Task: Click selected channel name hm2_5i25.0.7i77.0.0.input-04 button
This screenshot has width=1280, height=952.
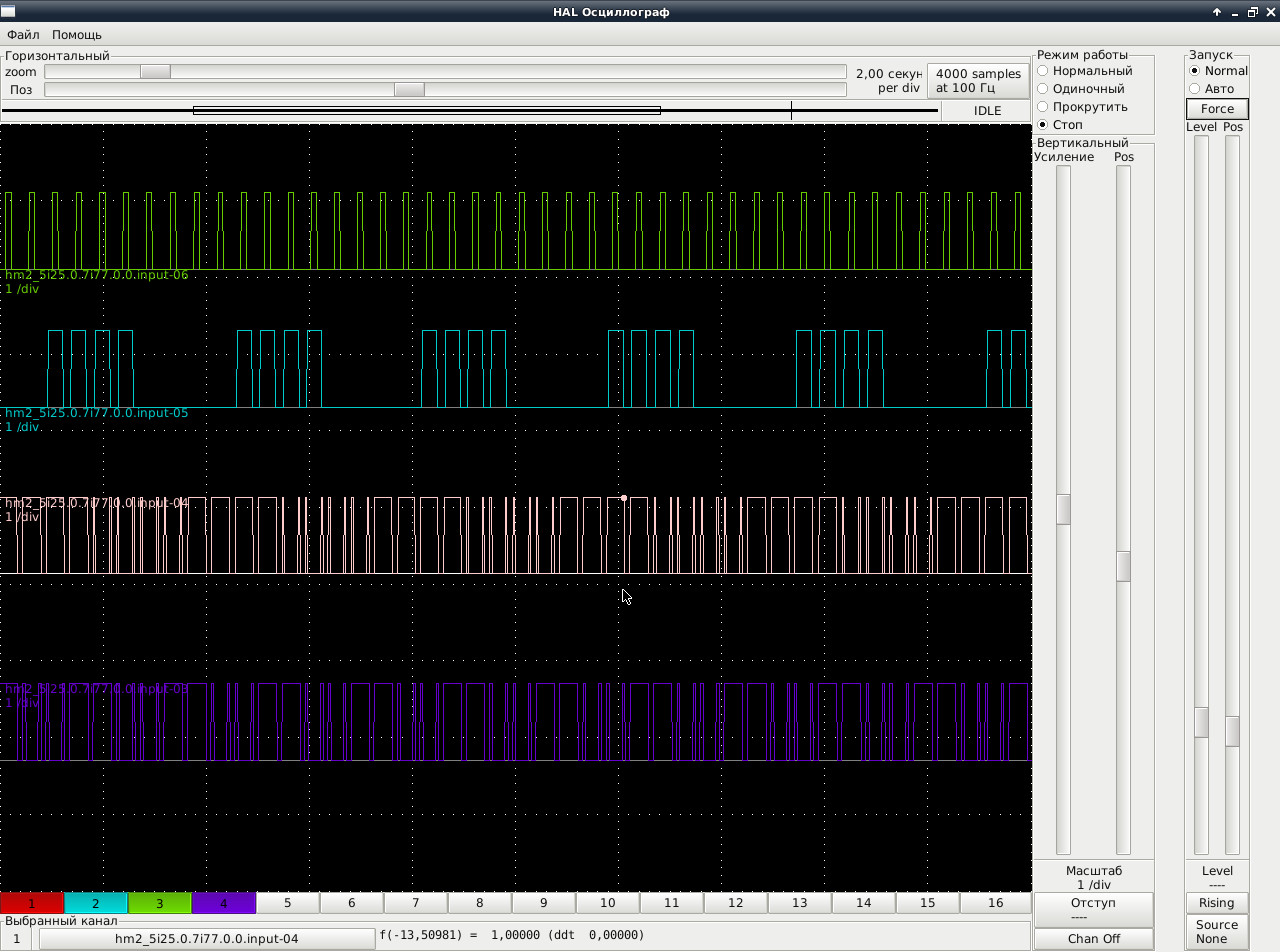Action: [x=206, y=939]
